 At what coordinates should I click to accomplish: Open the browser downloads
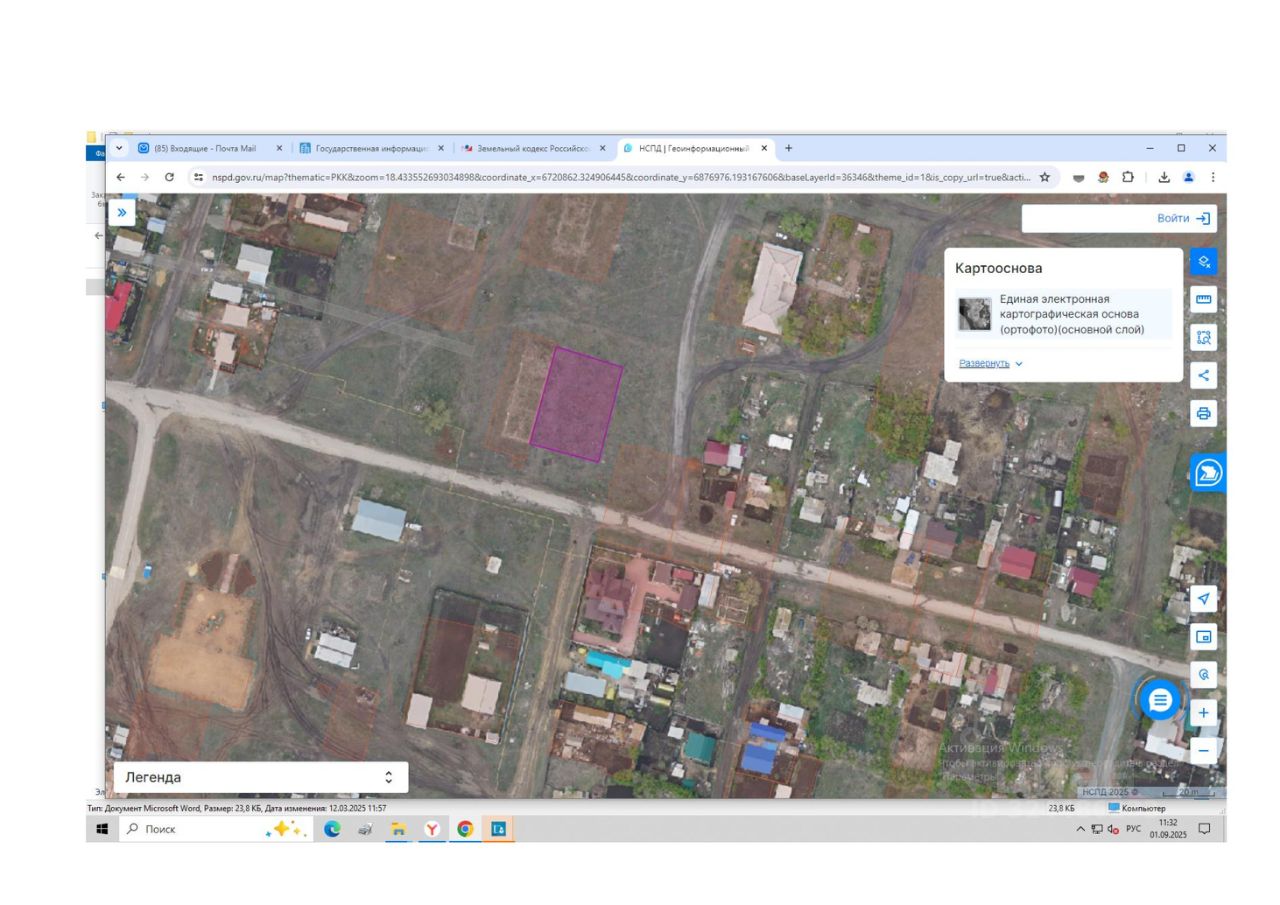click(1164, 177)
